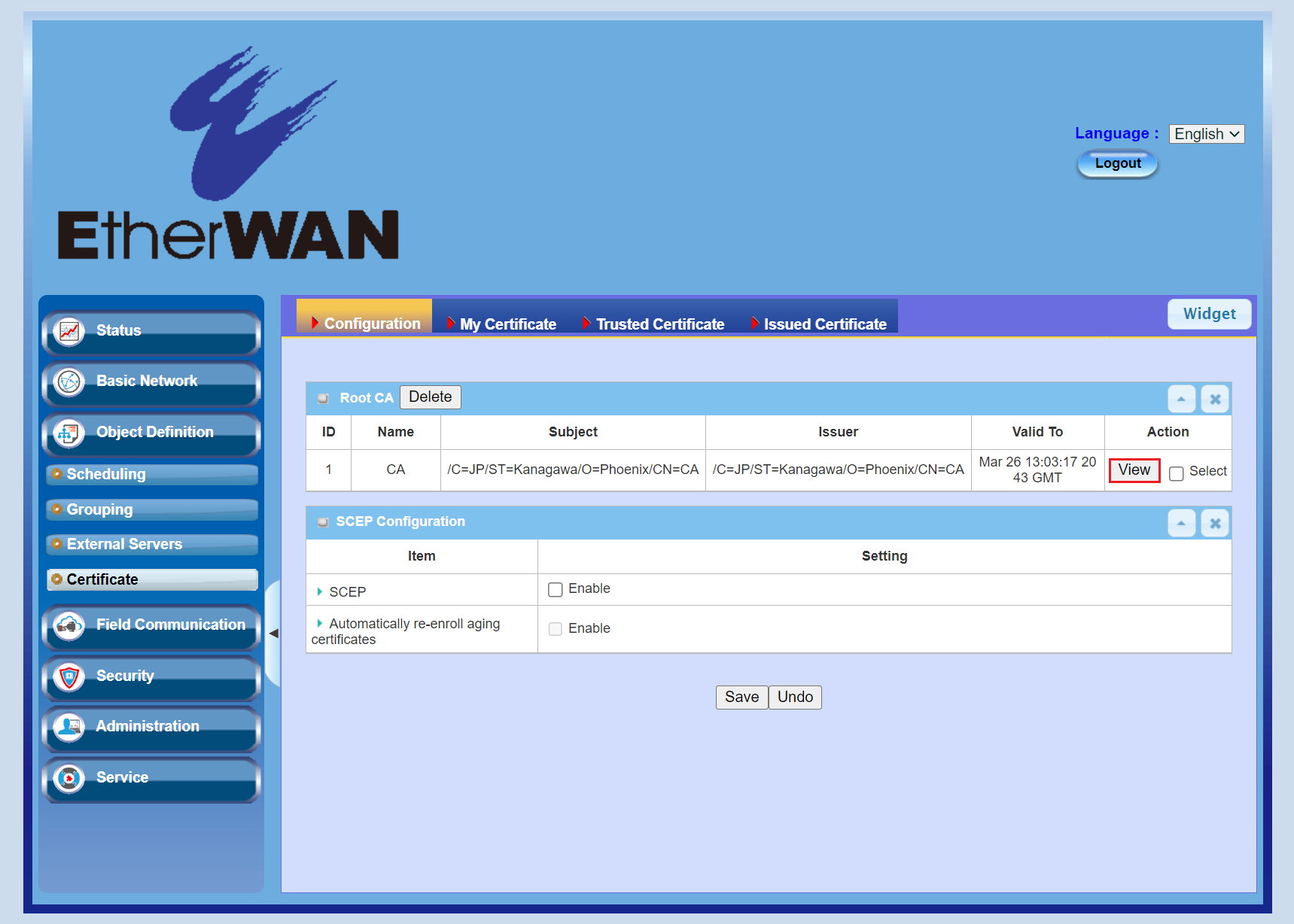Click the External Servers bullet icon
The image size is (1294, 924).
(56, 544)
